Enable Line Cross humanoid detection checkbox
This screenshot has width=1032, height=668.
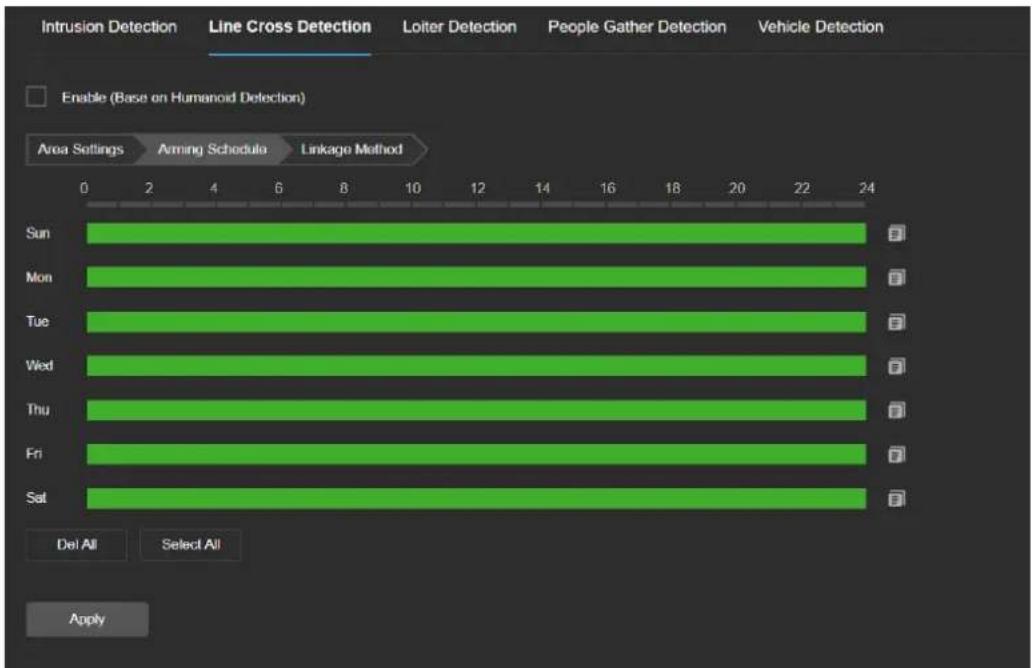point(36,97)
